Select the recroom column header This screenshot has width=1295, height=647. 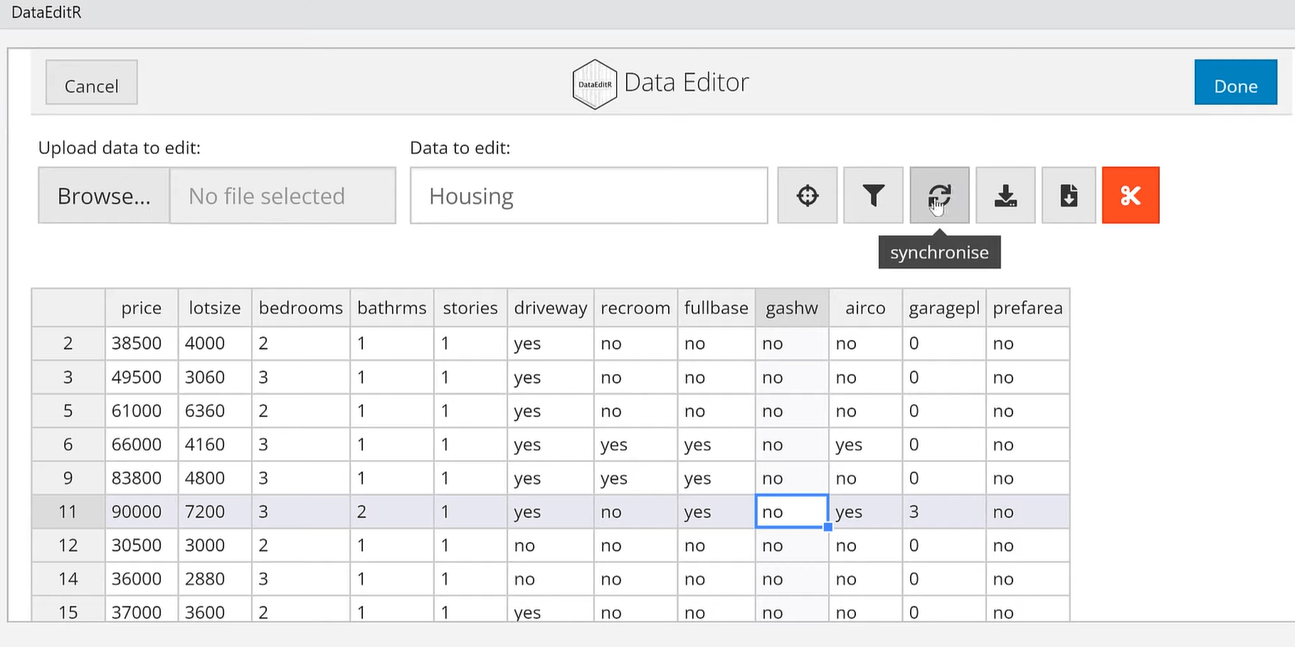coord(635,308)
